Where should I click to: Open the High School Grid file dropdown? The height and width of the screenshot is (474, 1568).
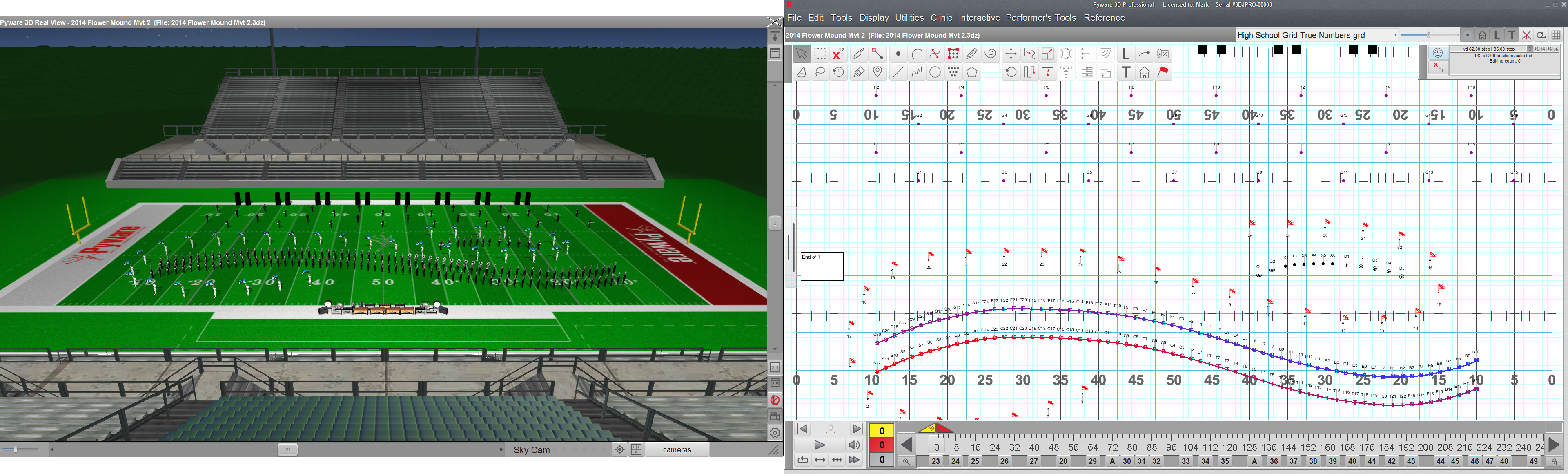[1395, 35]
